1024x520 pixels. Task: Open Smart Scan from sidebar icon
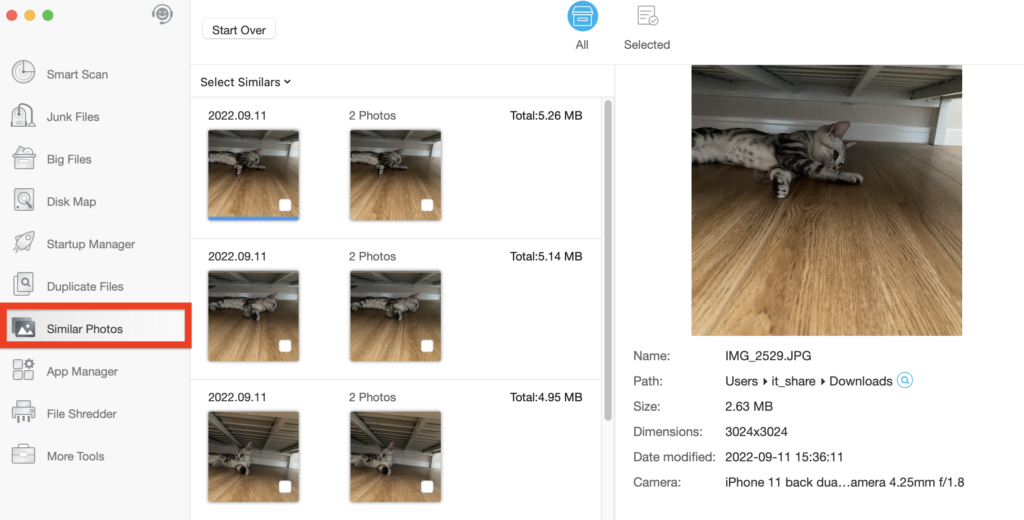(x=23, y=74)
